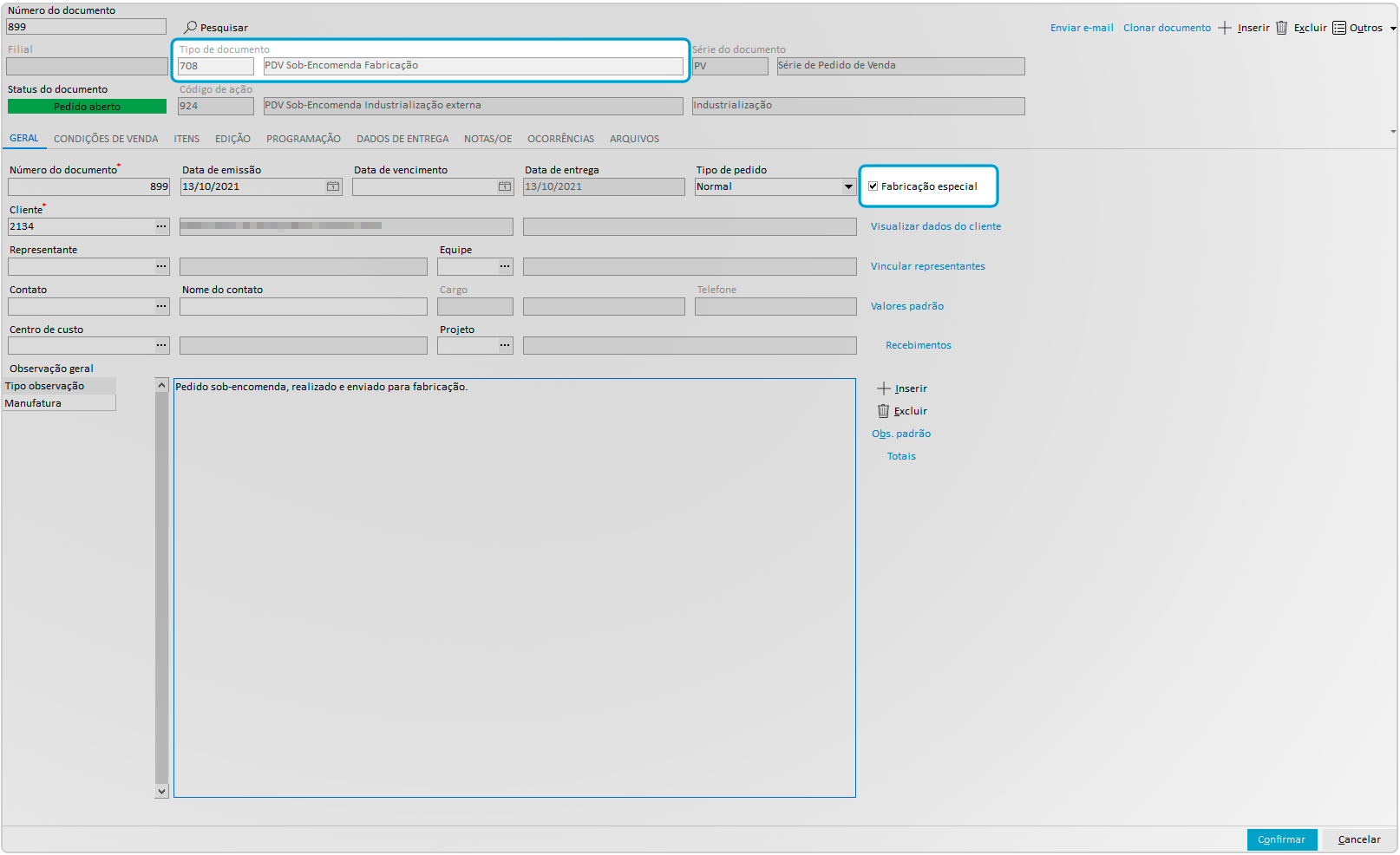Click the Inserir plus icon in top toolbar
The width and height of the screenshot is (1400, 855).
(1225, 28)
